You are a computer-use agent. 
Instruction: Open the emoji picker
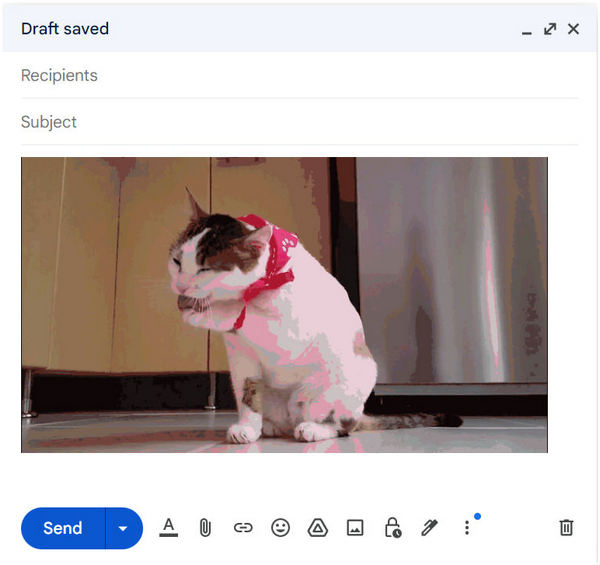[x=280, y=528]
